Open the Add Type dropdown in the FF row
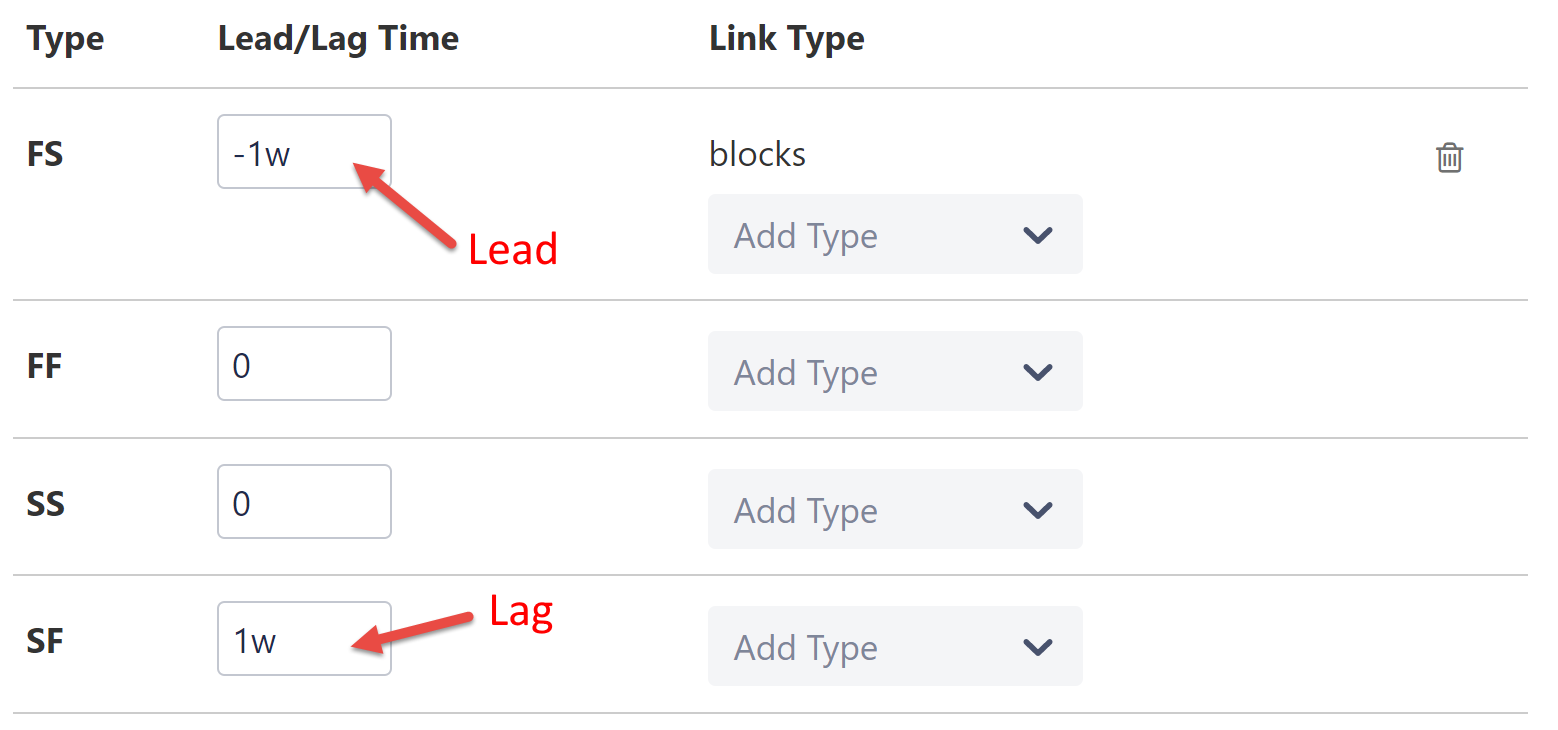1558x730 pixels. [x=895, y=372]
